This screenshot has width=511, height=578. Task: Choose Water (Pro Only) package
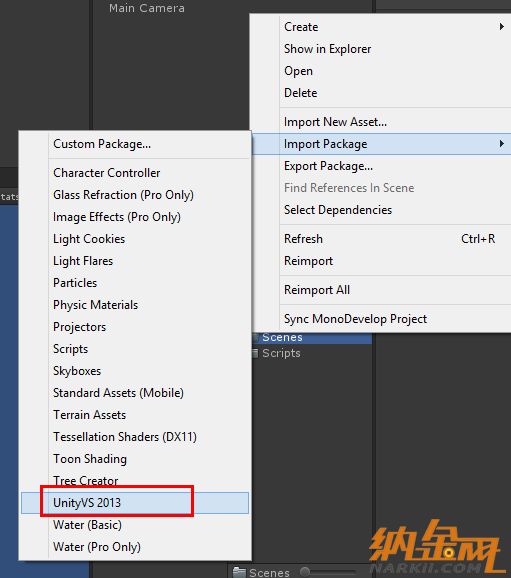coord(135,547)
